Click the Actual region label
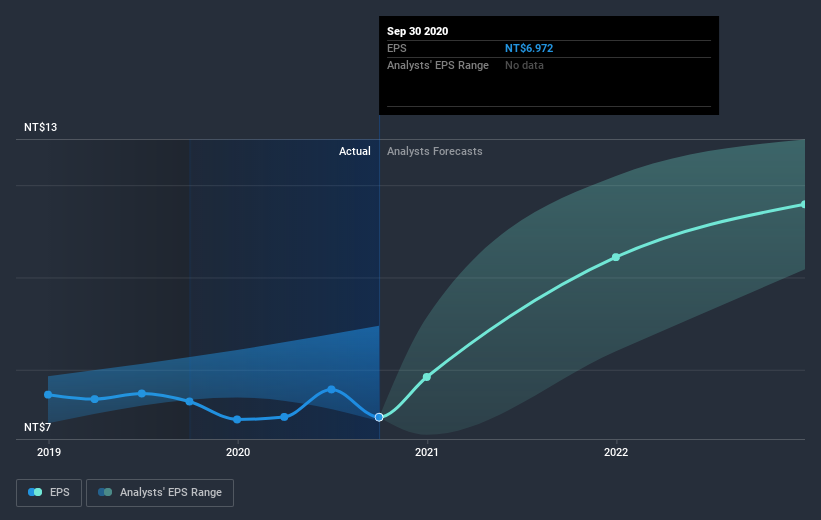 354,151
